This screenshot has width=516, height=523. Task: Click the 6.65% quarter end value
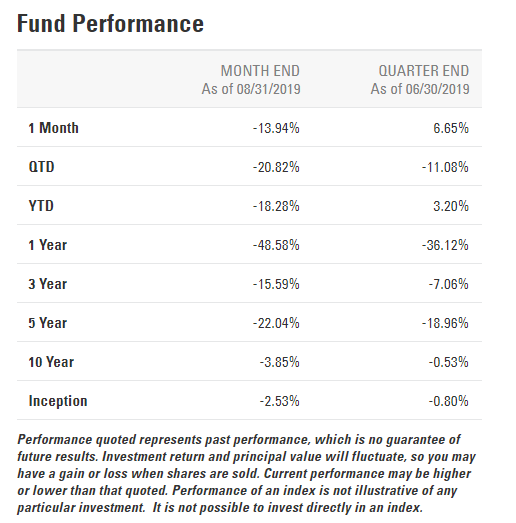point(451,128)
